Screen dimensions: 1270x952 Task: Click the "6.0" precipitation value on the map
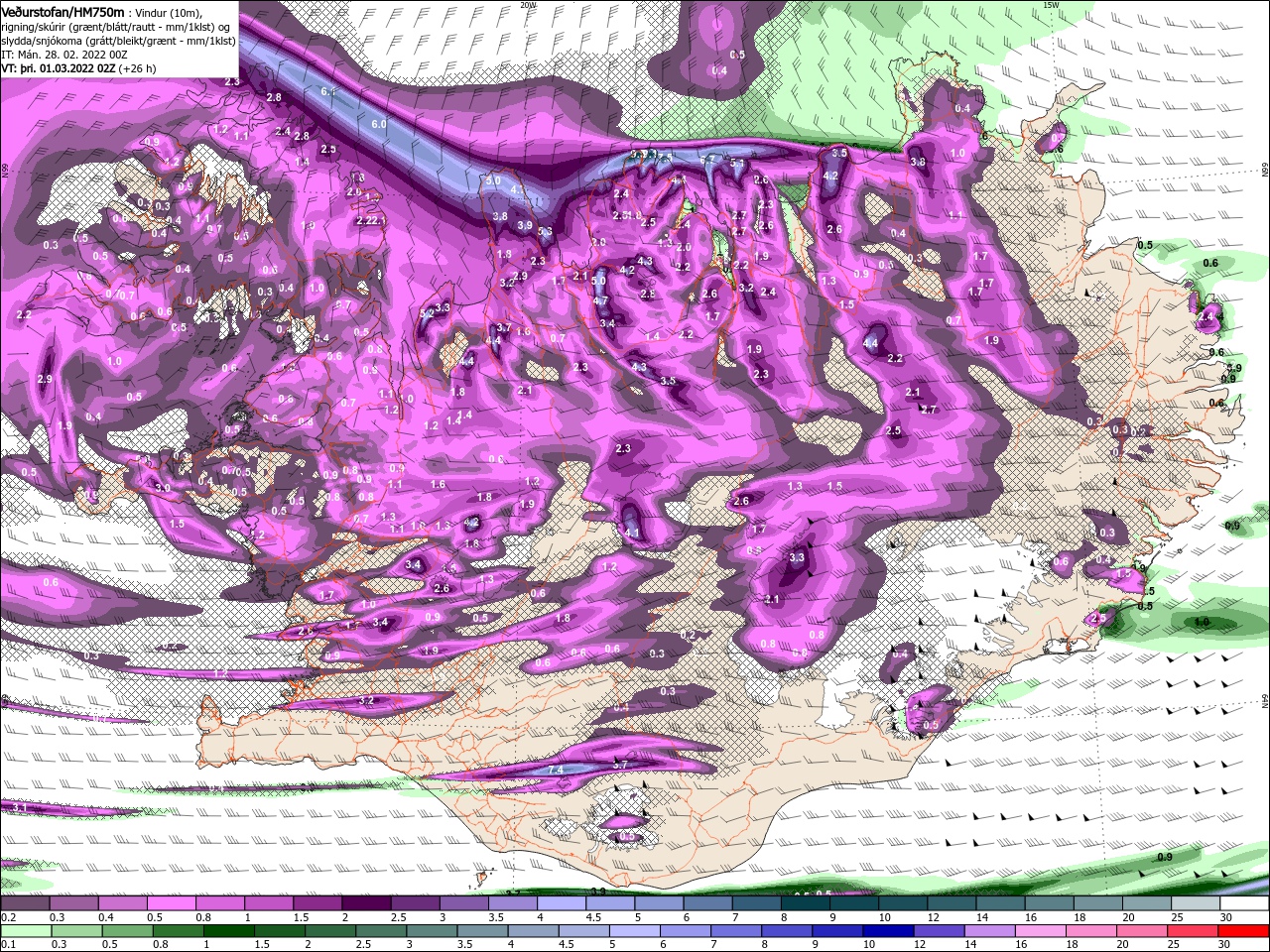click(379, 124)
